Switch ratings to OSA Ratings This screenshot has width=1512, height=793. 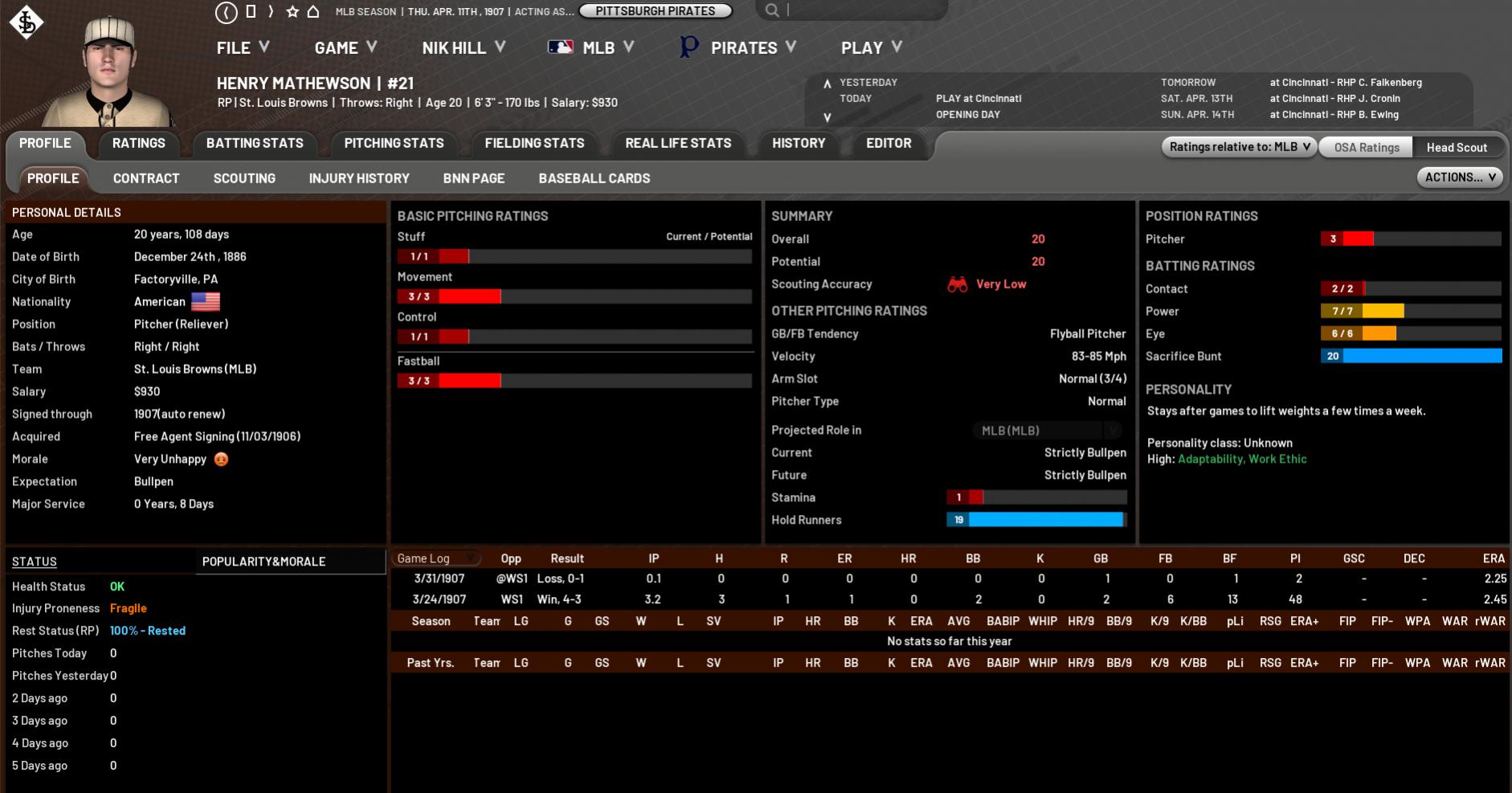point(1366,147)
